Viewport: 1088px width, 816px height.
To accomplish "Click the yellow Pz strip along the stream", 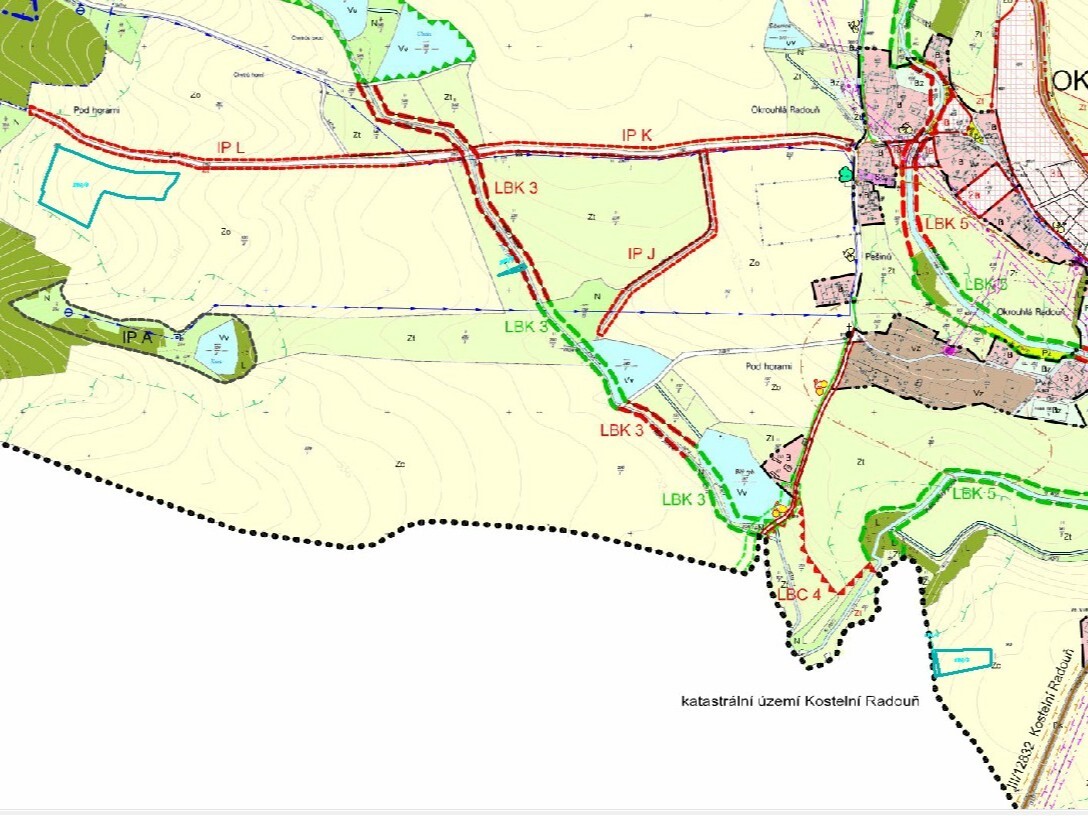I will 1044,352.
